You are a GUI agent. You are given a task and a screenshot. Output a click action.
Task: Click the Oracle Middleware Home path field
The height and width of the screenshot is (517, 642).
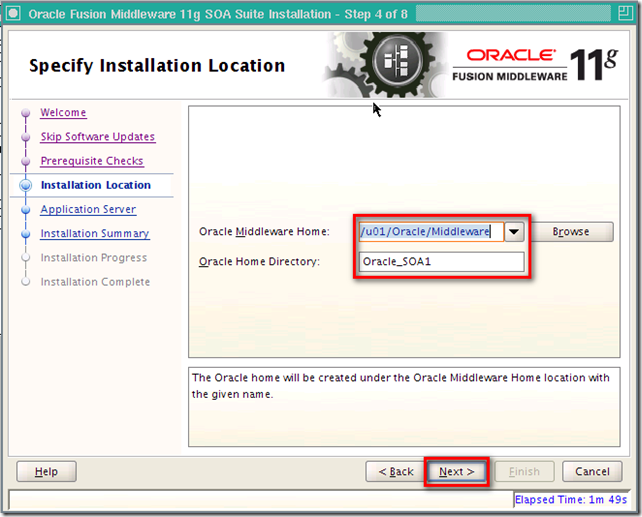click(x=431, y=232)
